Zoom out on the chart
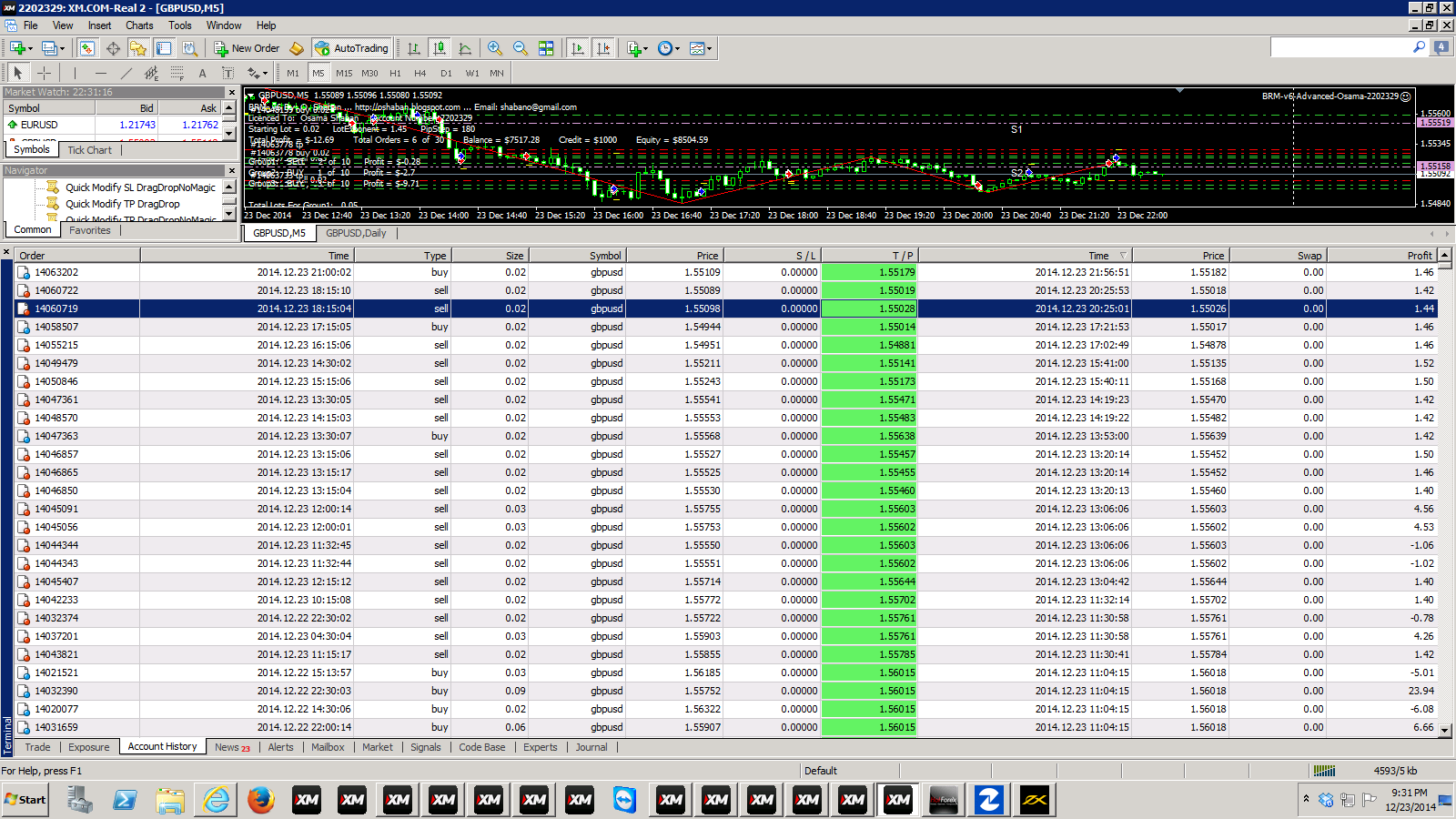The height and width of the screenshot is (819, 1456). [520, 48]
